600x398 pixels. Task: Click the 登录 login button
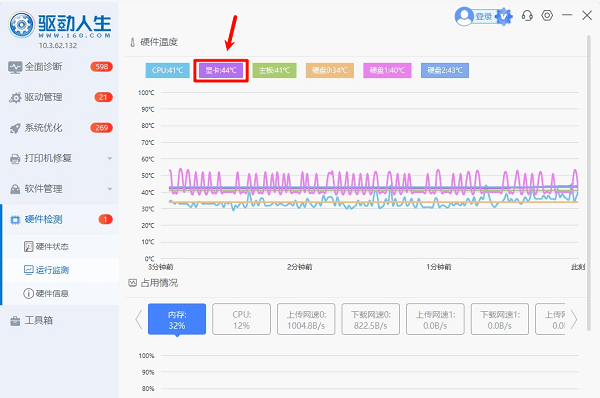483,17
